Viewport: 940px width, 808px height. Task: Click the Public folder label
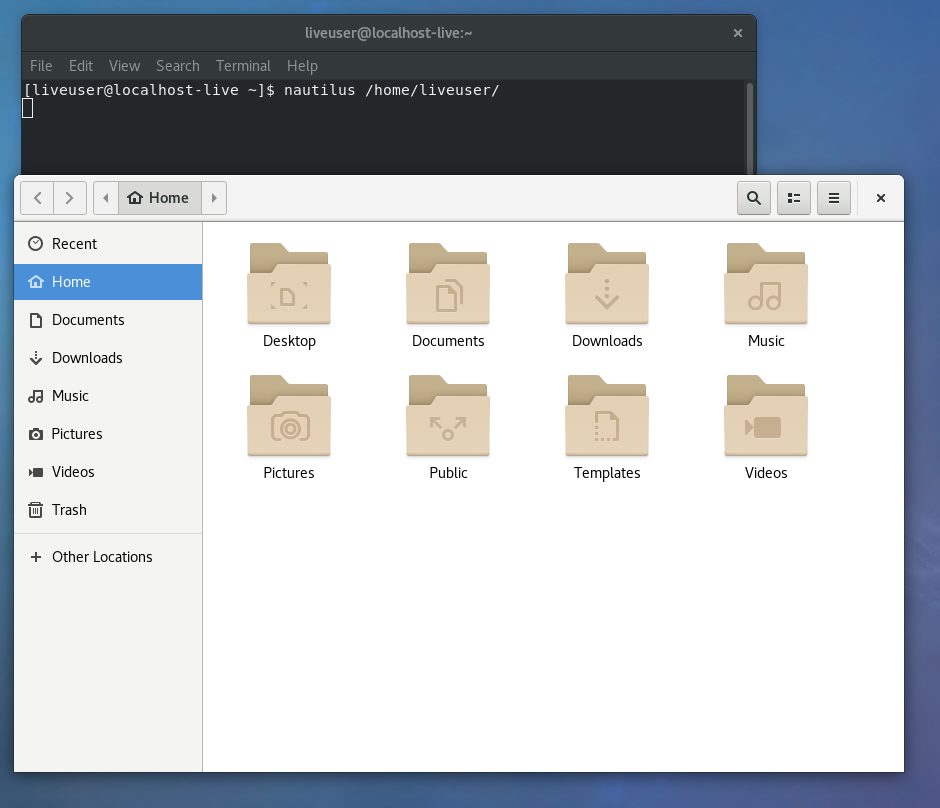click(448, 473)
